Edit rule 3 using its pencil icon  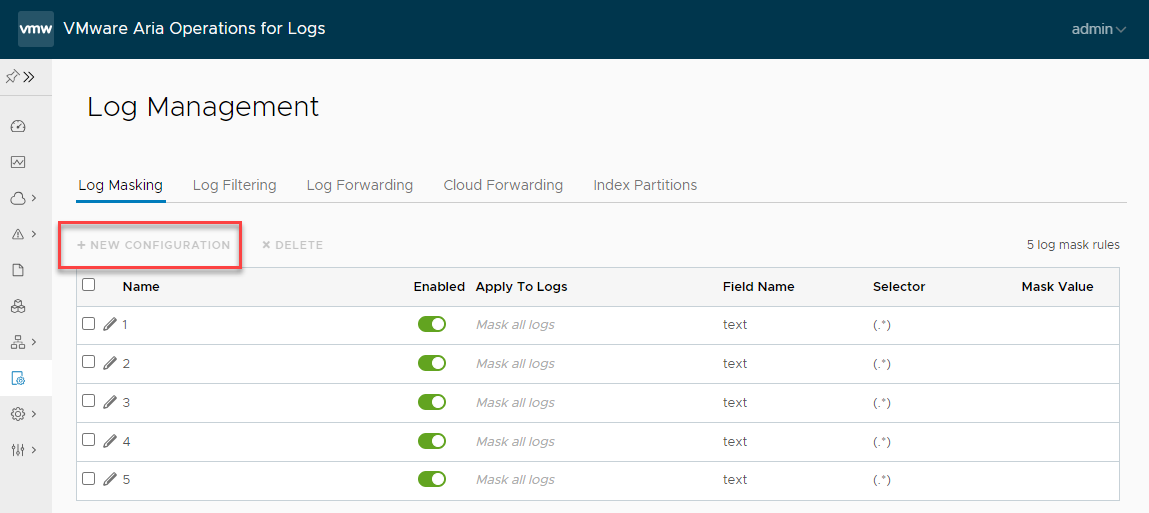pyautogui.click(x=110, y=402)
